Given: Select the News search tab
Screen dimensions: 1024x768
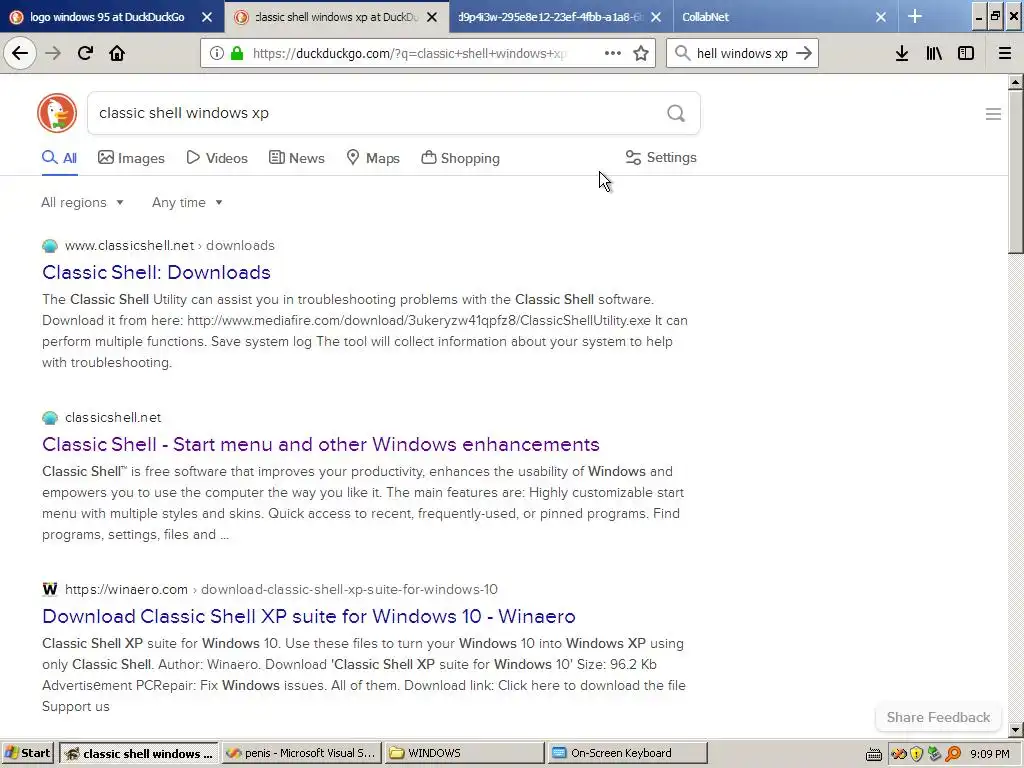Looking at the screenshot, I should 296,158.
